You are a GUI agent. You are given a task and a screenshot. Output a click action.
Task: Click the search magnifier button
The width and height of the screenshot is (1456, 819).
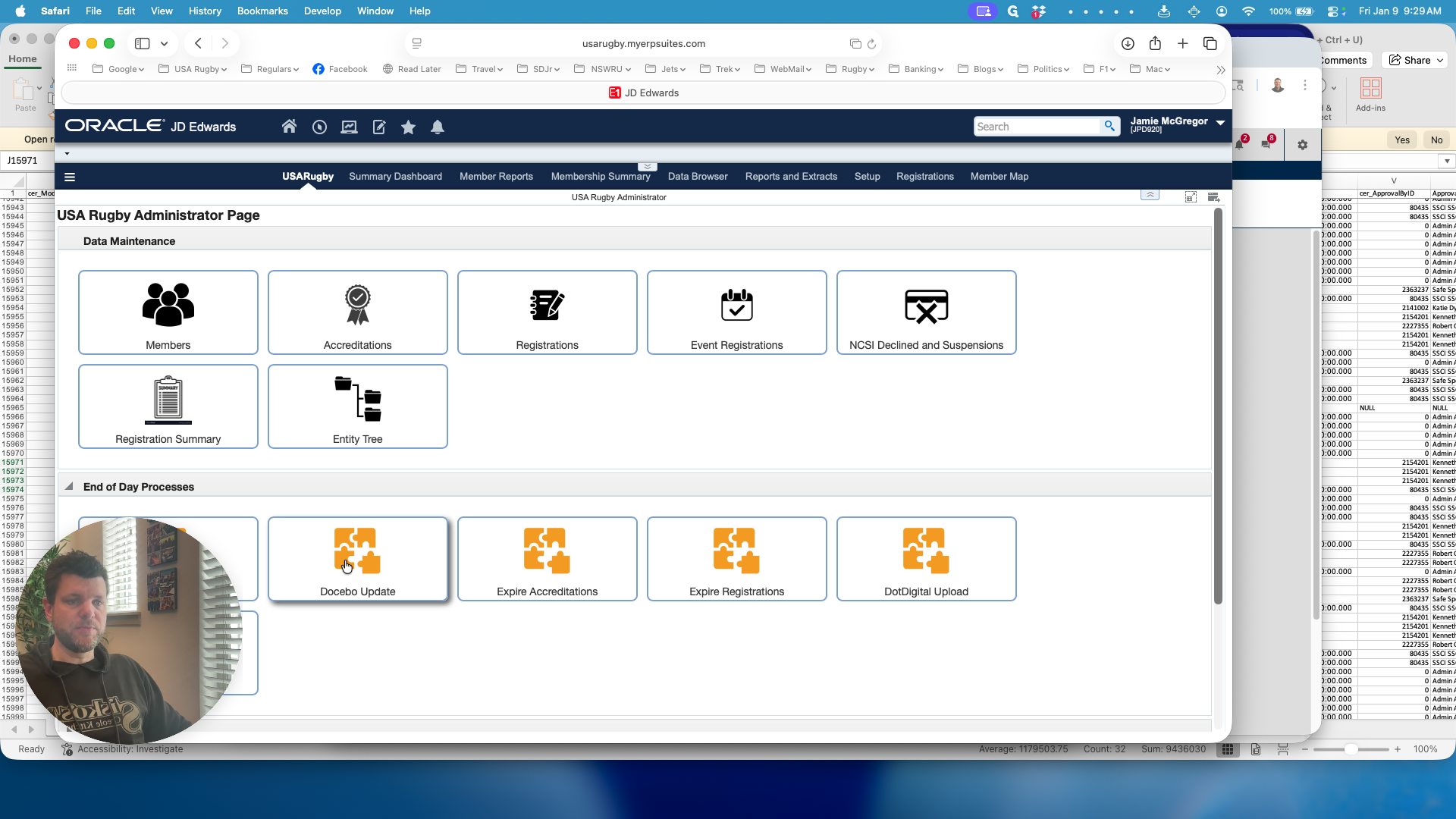(x=1109, y=126)
